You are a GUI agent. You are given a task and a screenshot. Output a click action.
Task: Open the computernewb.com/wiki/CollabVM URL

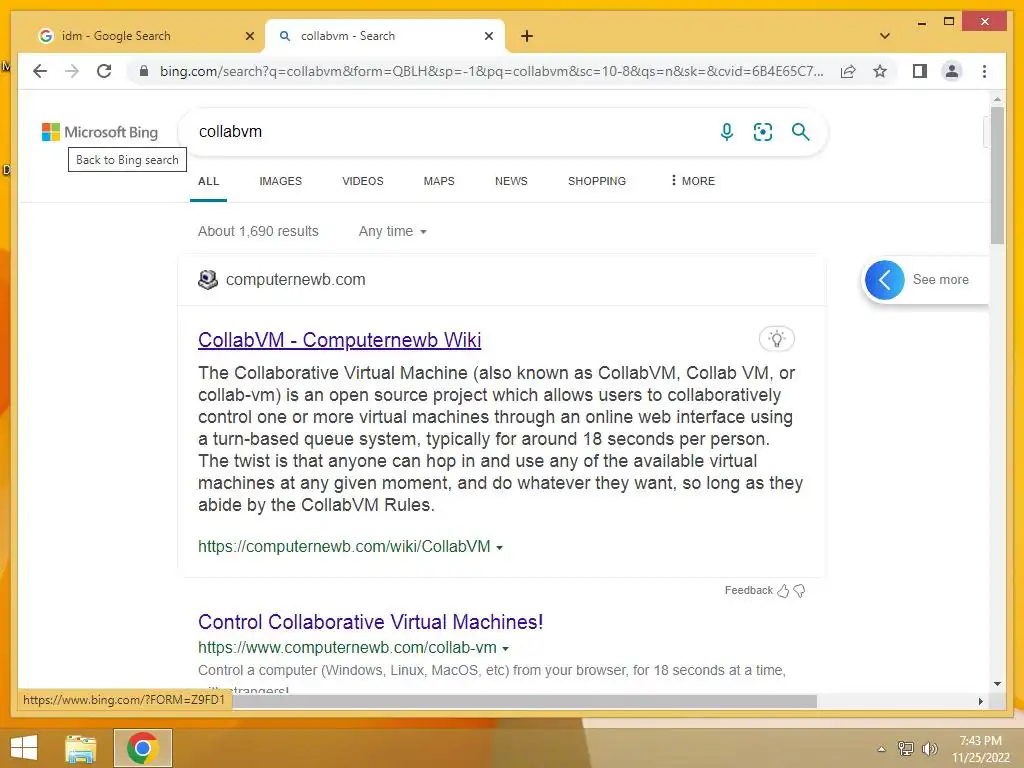point(344,547)
